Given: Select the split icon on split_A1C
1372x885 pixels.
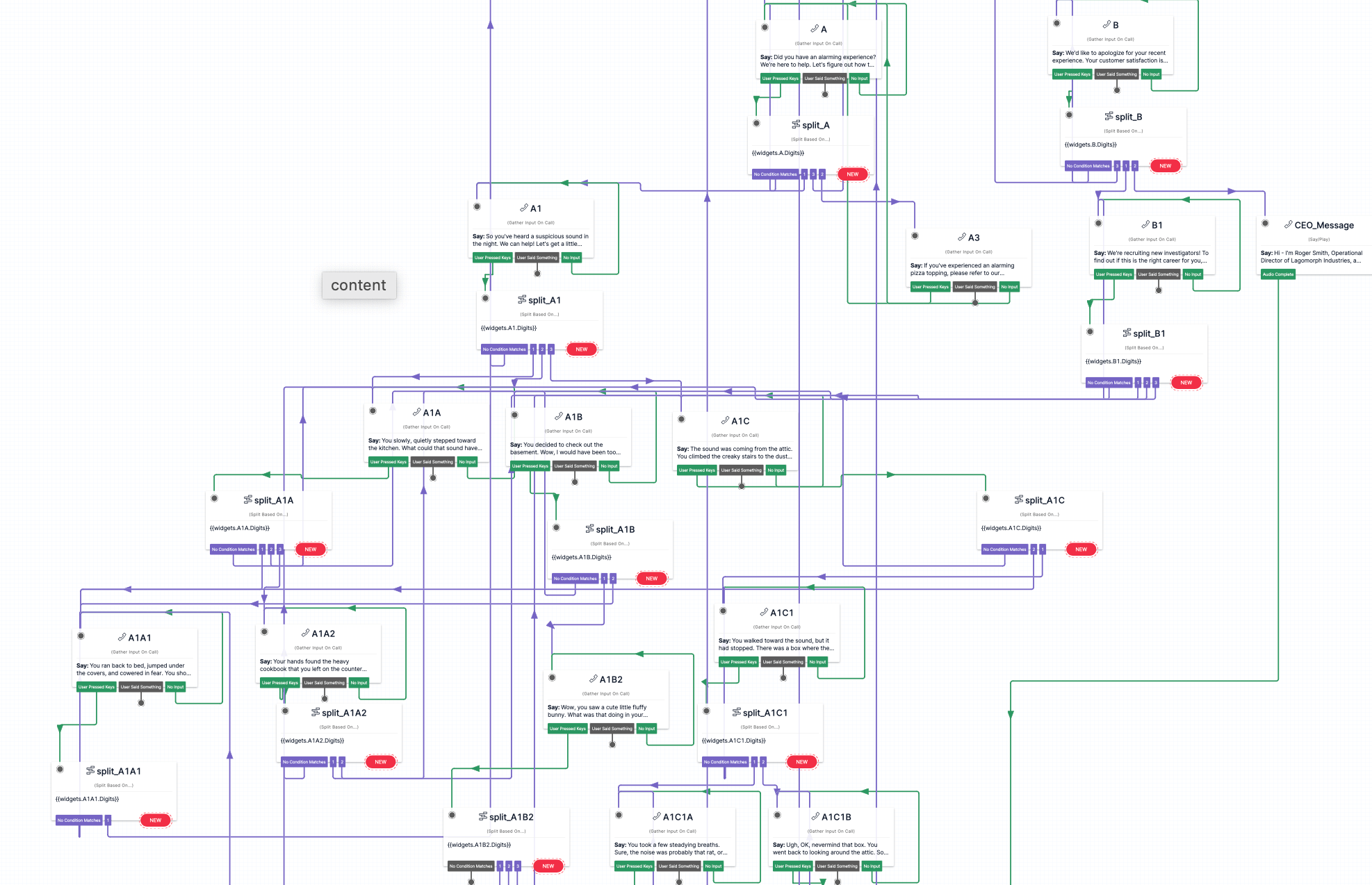Looking at the screenshot, I should pos(1019,499).
